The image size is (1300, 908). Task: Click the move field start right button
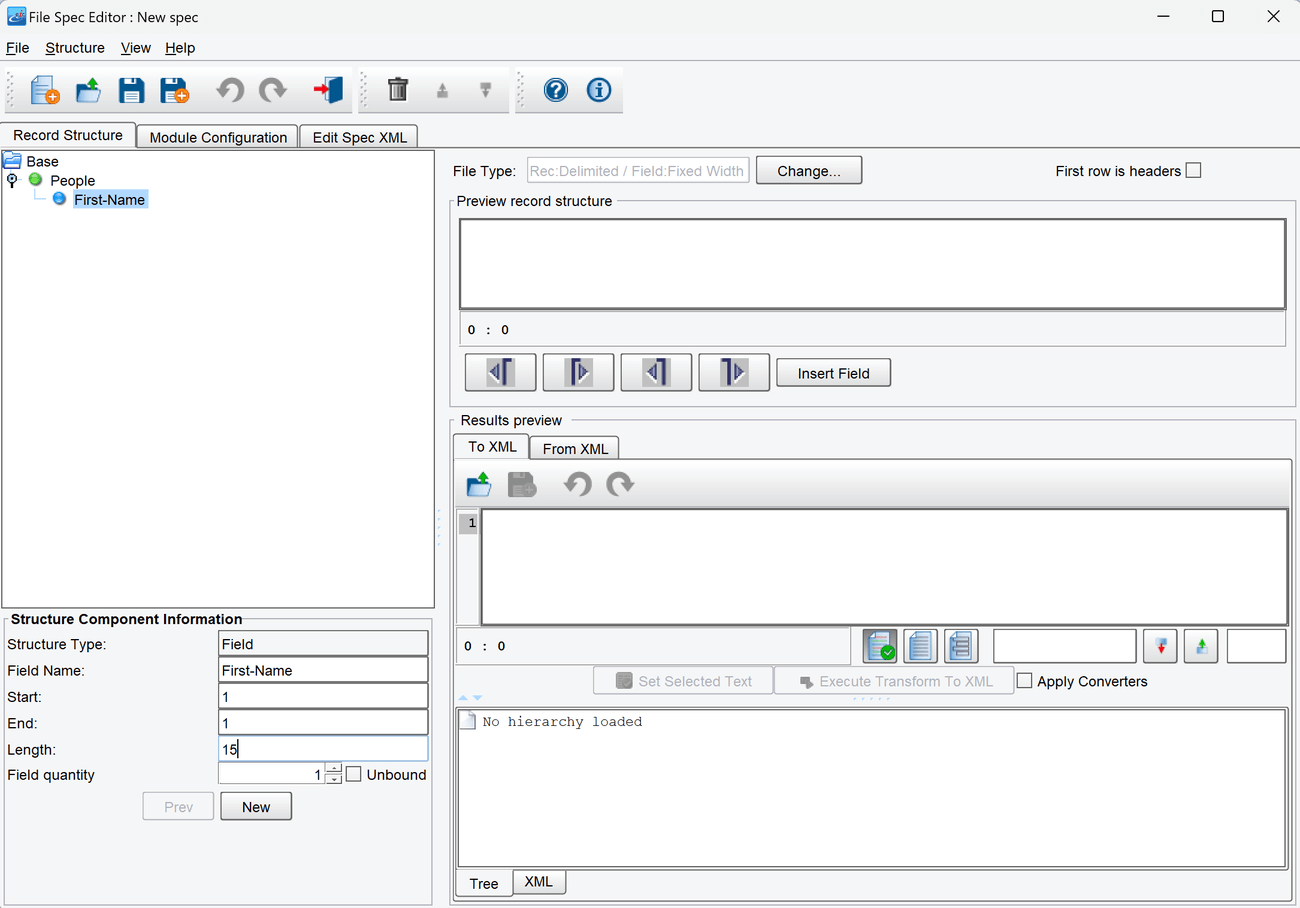[x=579, y=373]
